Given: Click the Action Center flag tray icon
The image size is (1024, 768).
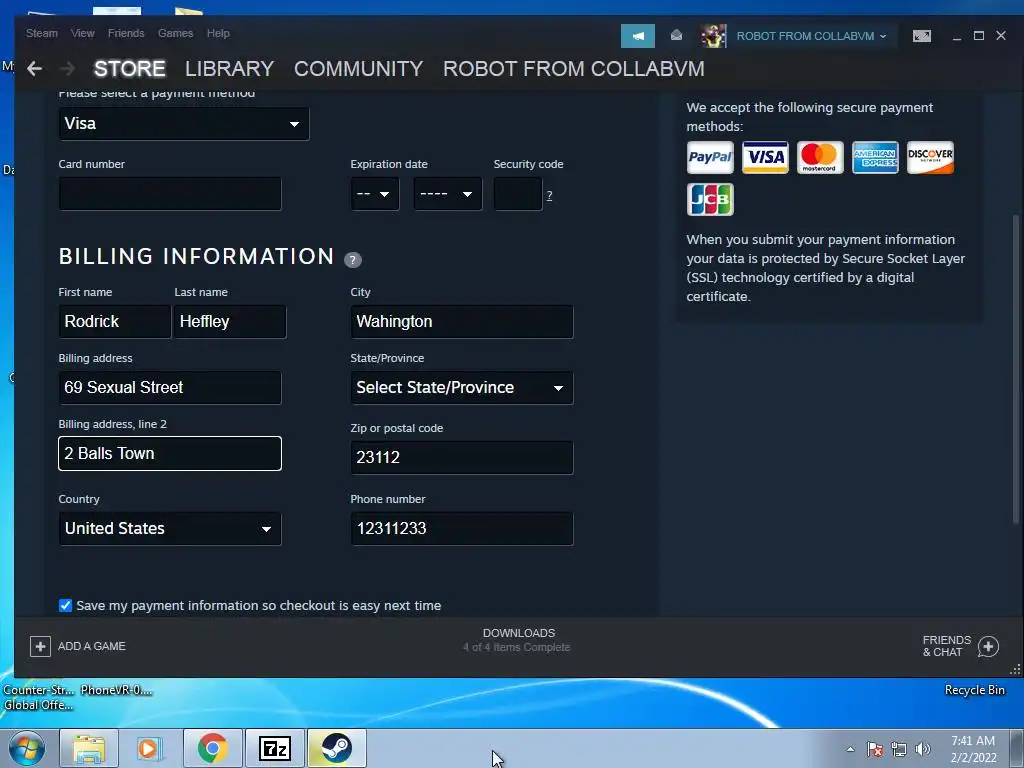Looking at the screenshot, I should click(x=875, y=749).
